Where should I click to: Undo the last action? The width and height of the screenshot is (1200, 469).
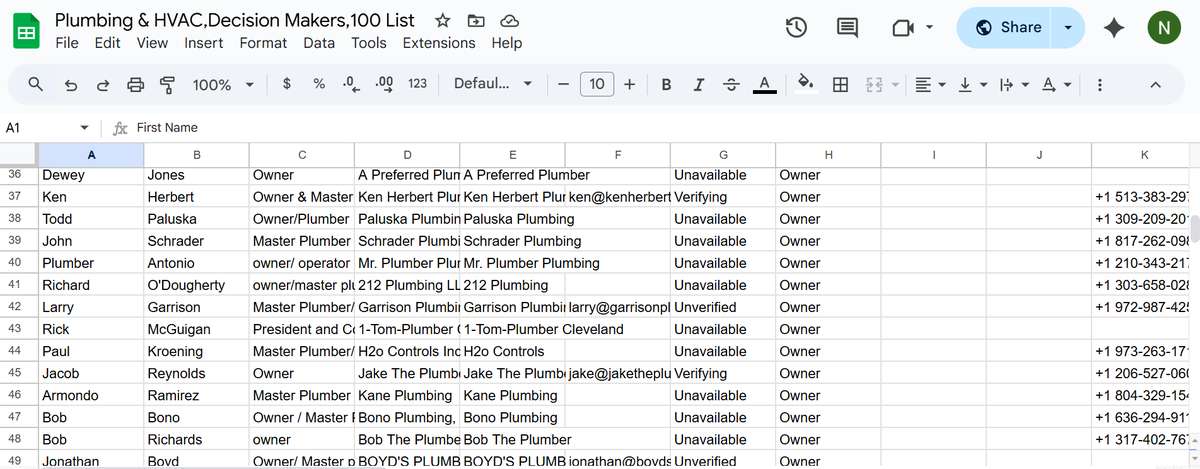click(71, 85)
